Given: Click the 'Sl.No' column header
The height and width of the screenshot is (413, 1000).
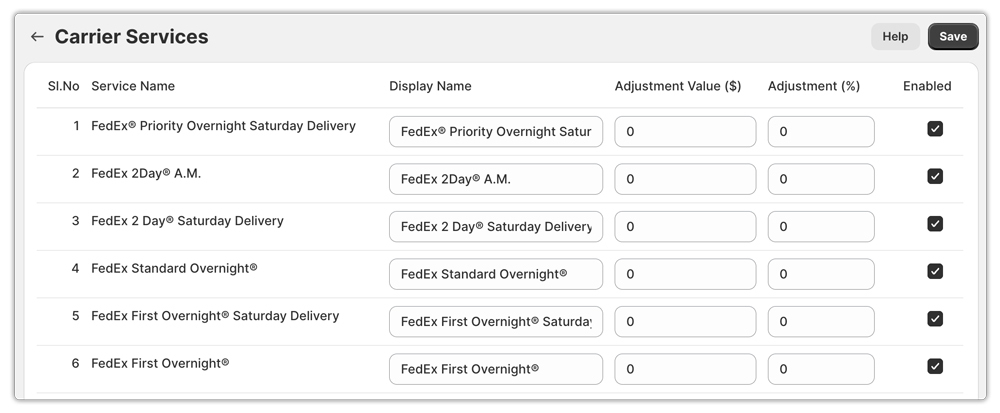Looking at the screenshot, I should click(64, 86).
